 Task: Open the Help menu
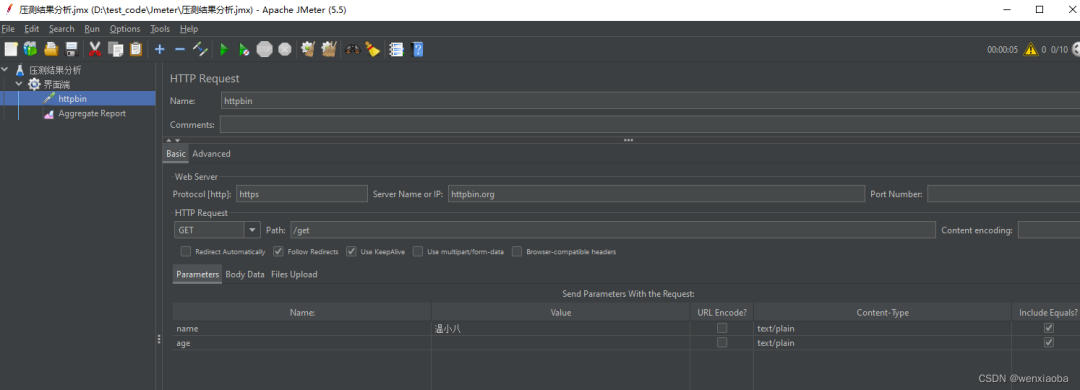(189, 29)
